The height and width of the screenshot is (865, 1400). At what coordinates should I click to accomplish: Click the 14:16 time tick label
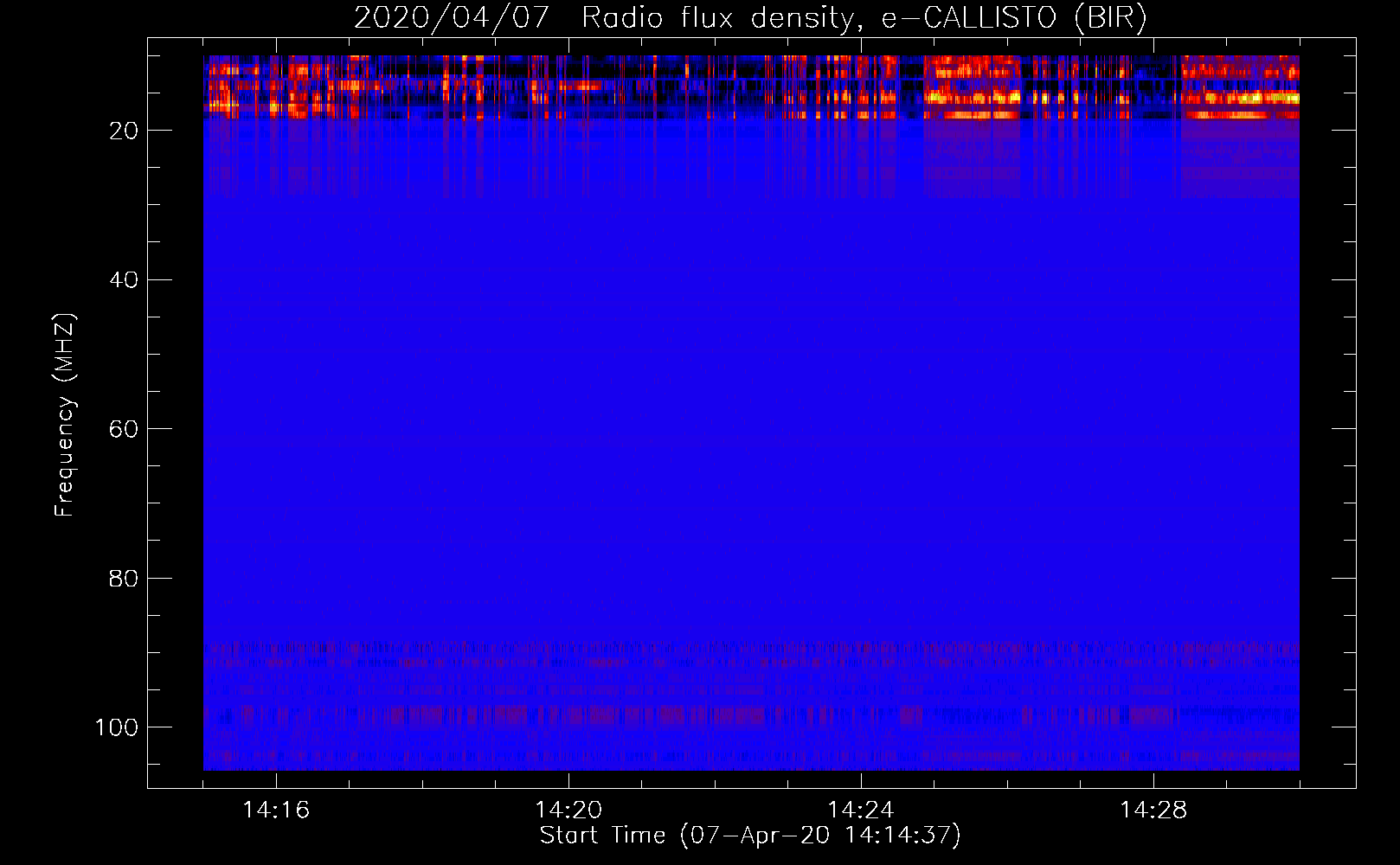276,810
